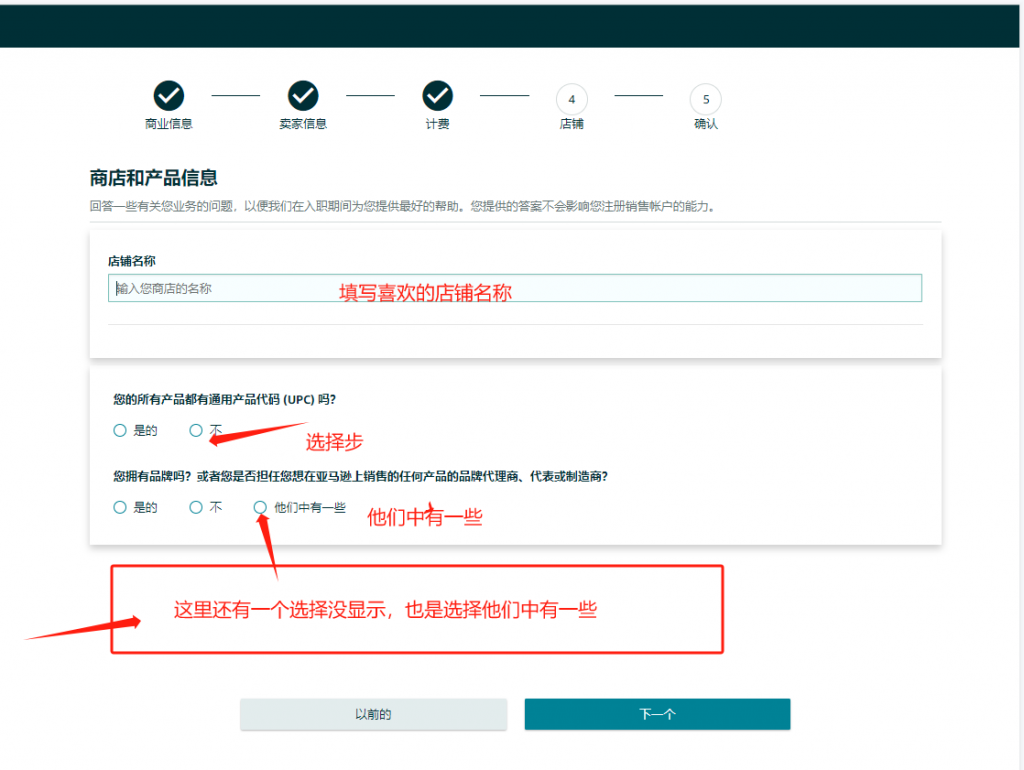Focus the 店铺名称 text input field
The height and width of the screenshot is (770, 1024).
coord(515,289)
